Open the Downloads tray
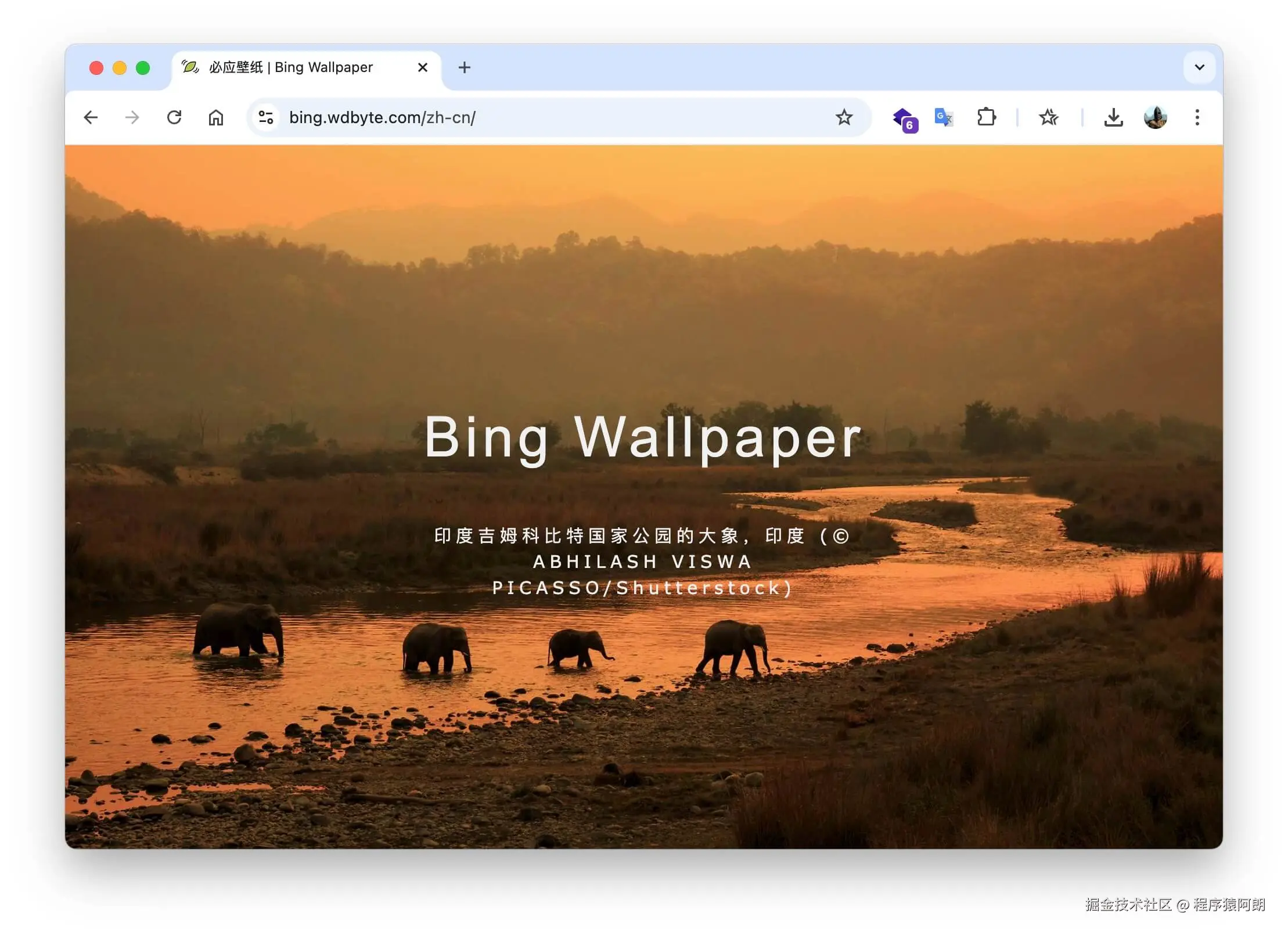 (1113, 118)
